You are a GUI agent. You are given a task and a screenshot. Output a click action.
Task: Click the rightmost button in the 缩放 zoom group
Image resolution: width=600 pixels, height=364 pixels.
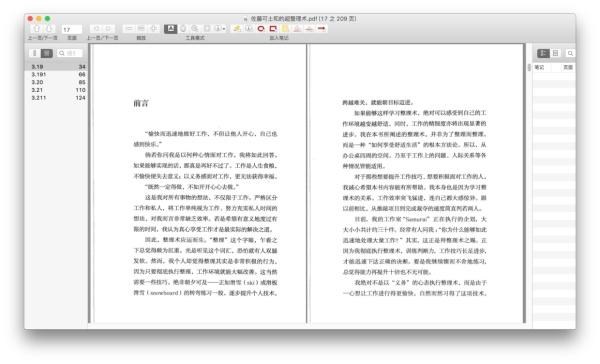[x=153, y=29]
